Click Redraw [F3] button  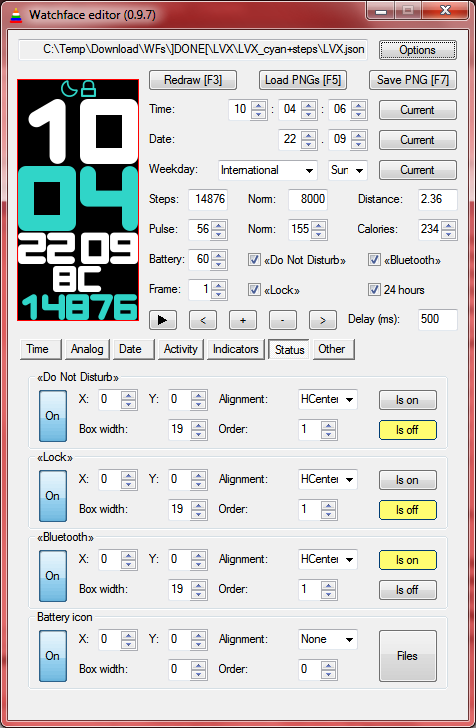tap(193, 80)
